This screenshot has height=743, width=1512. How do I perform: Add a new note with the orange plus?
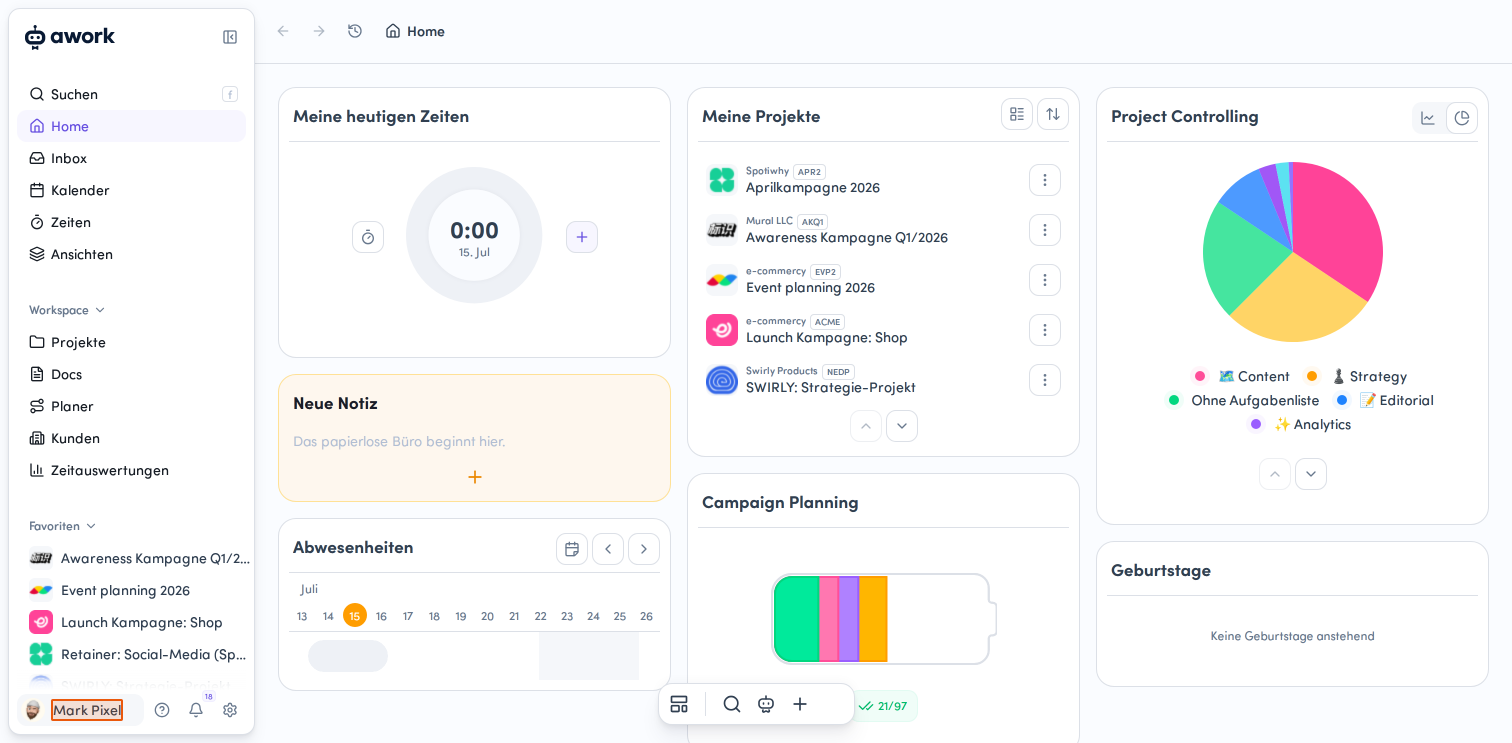475,477
